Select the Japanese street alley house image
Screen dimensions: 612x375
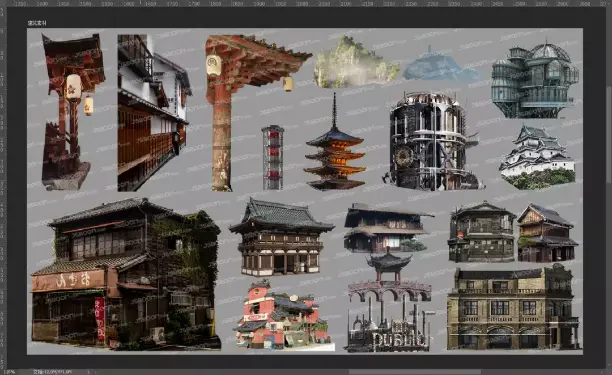[x=154, y=113]
